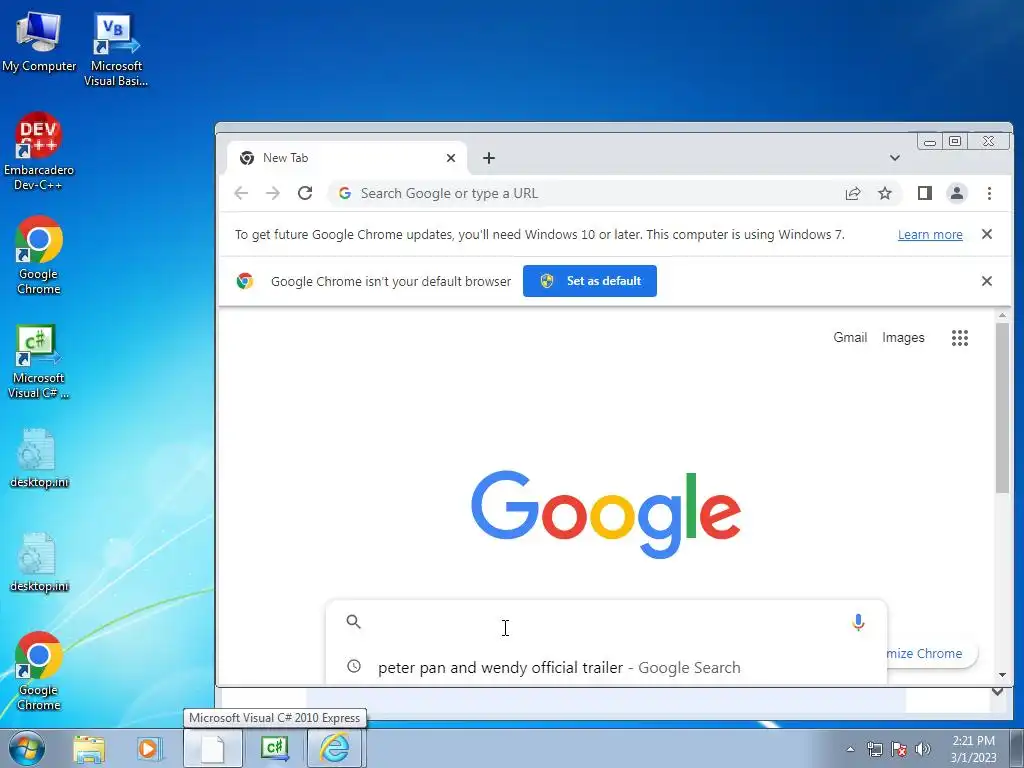Open the Learn more link
This screenshot has width=1024, height=768.
tap(930, 234)
